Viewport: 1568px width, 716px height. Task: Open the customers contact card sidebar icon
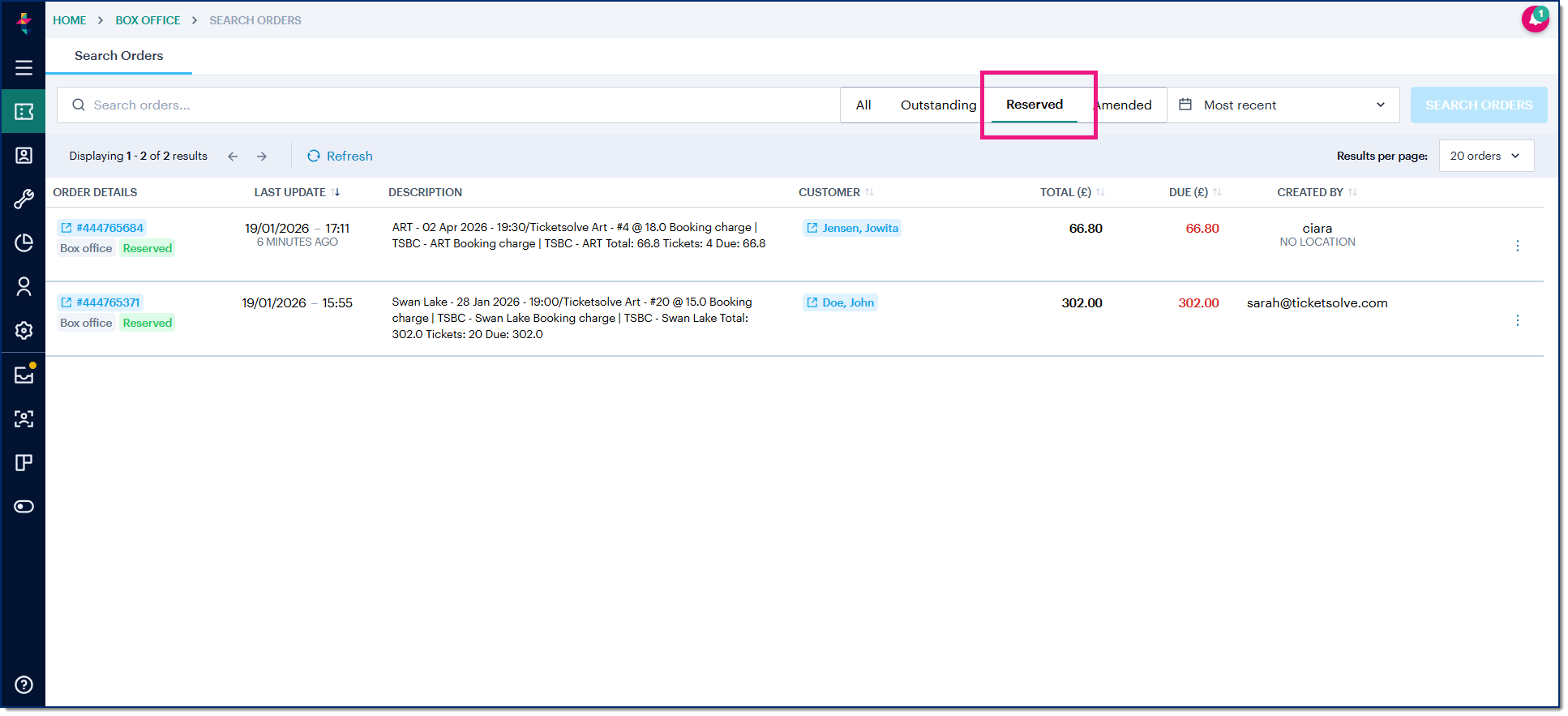24,155
